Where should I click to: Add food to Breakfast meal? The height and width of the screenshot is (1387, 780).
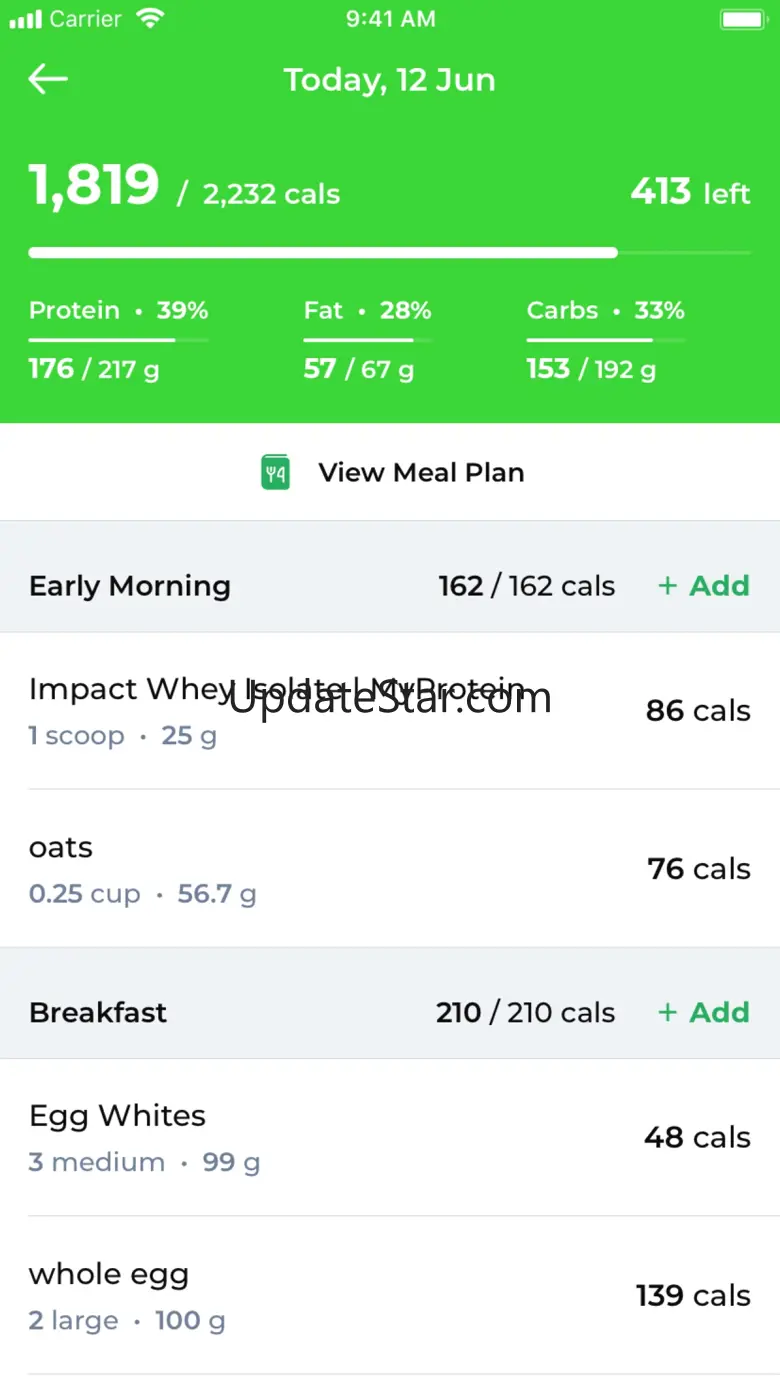click(703, 1013)
